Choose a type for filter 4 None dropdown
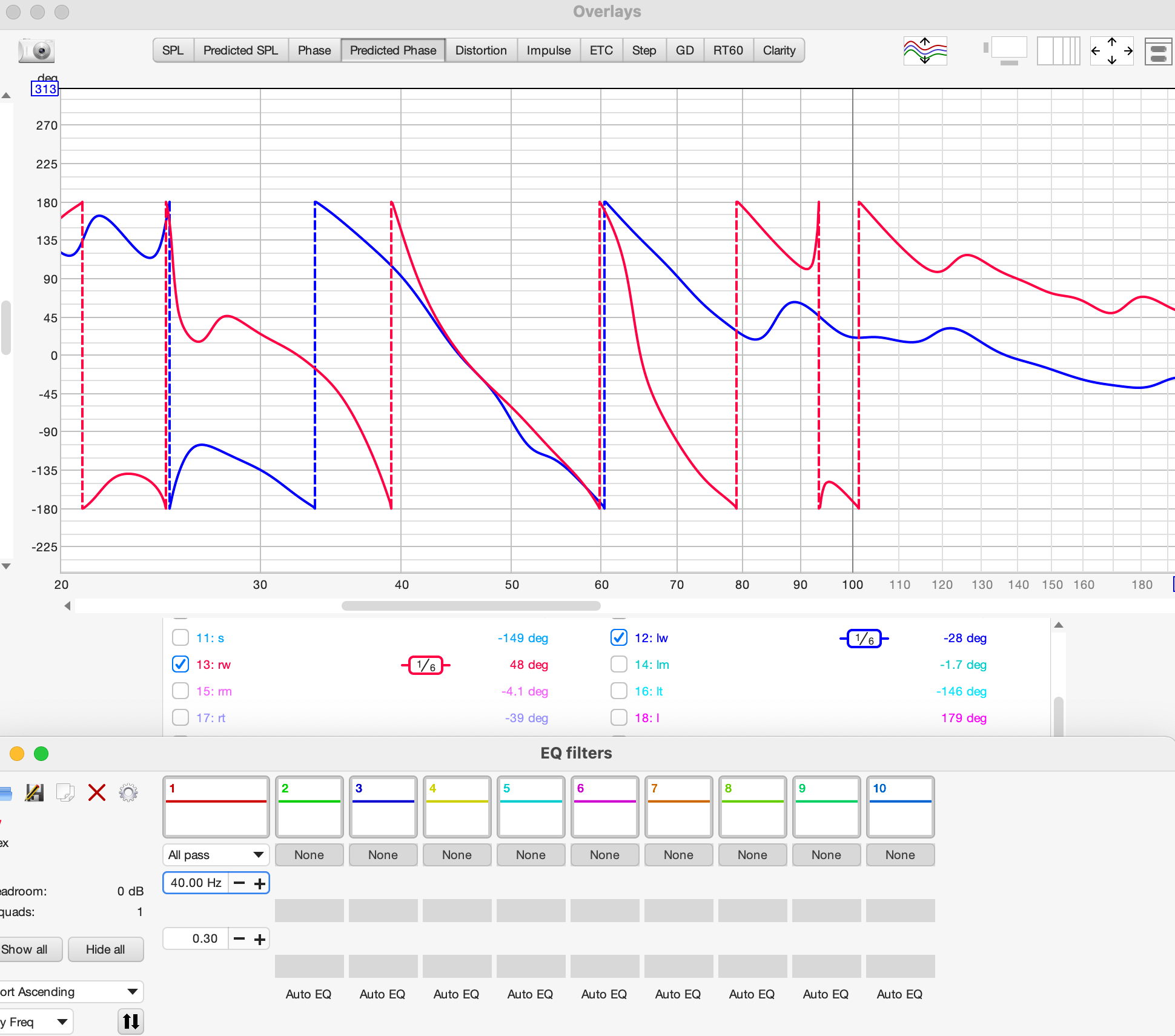This screenshot has width=1175, height=1036. [457, 855]
